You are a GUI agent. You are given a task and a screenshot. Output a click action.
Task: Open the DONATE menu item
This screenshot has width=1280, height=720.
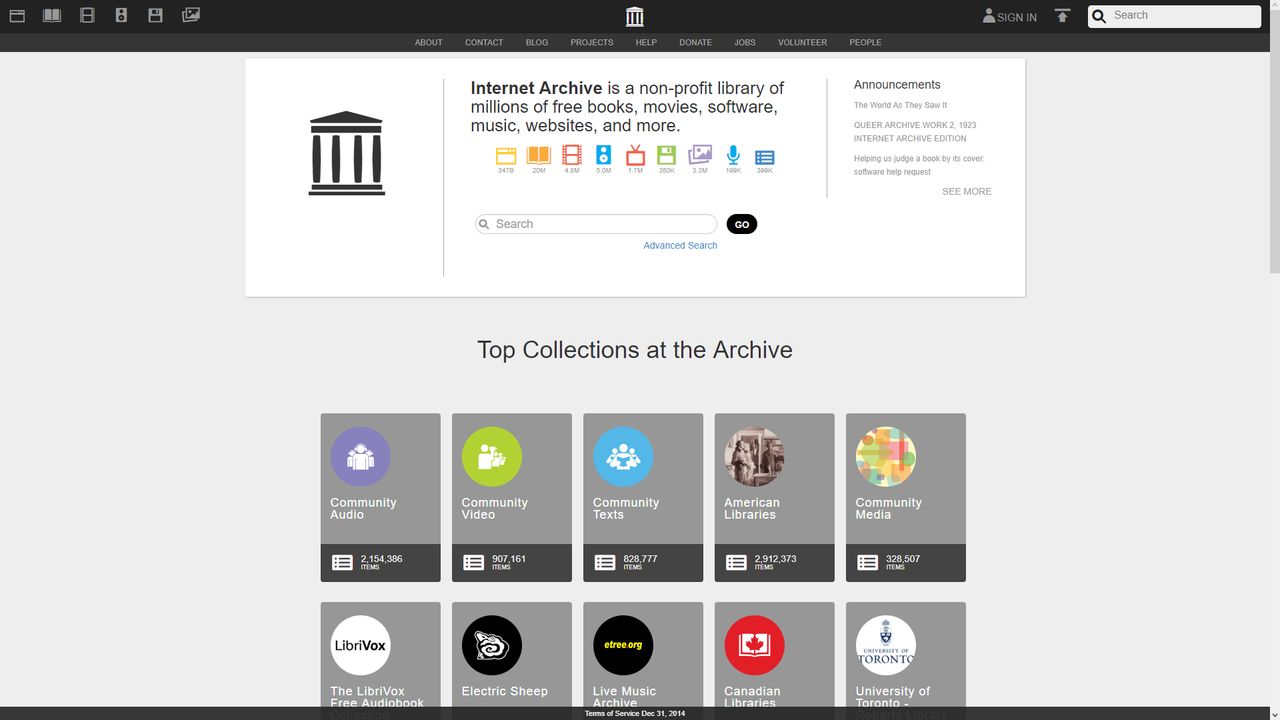(x=696, y=43)
